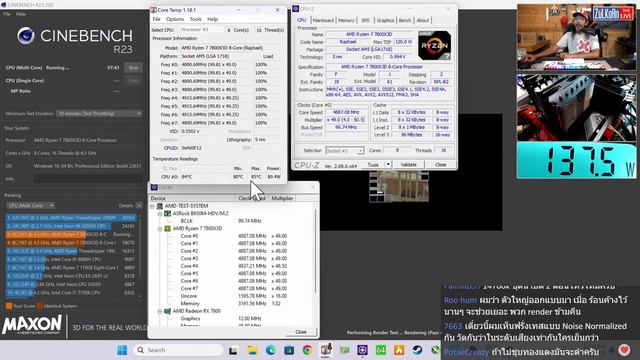Switch to CPU-Z Mainboard tab

click(x=323, y=20)
